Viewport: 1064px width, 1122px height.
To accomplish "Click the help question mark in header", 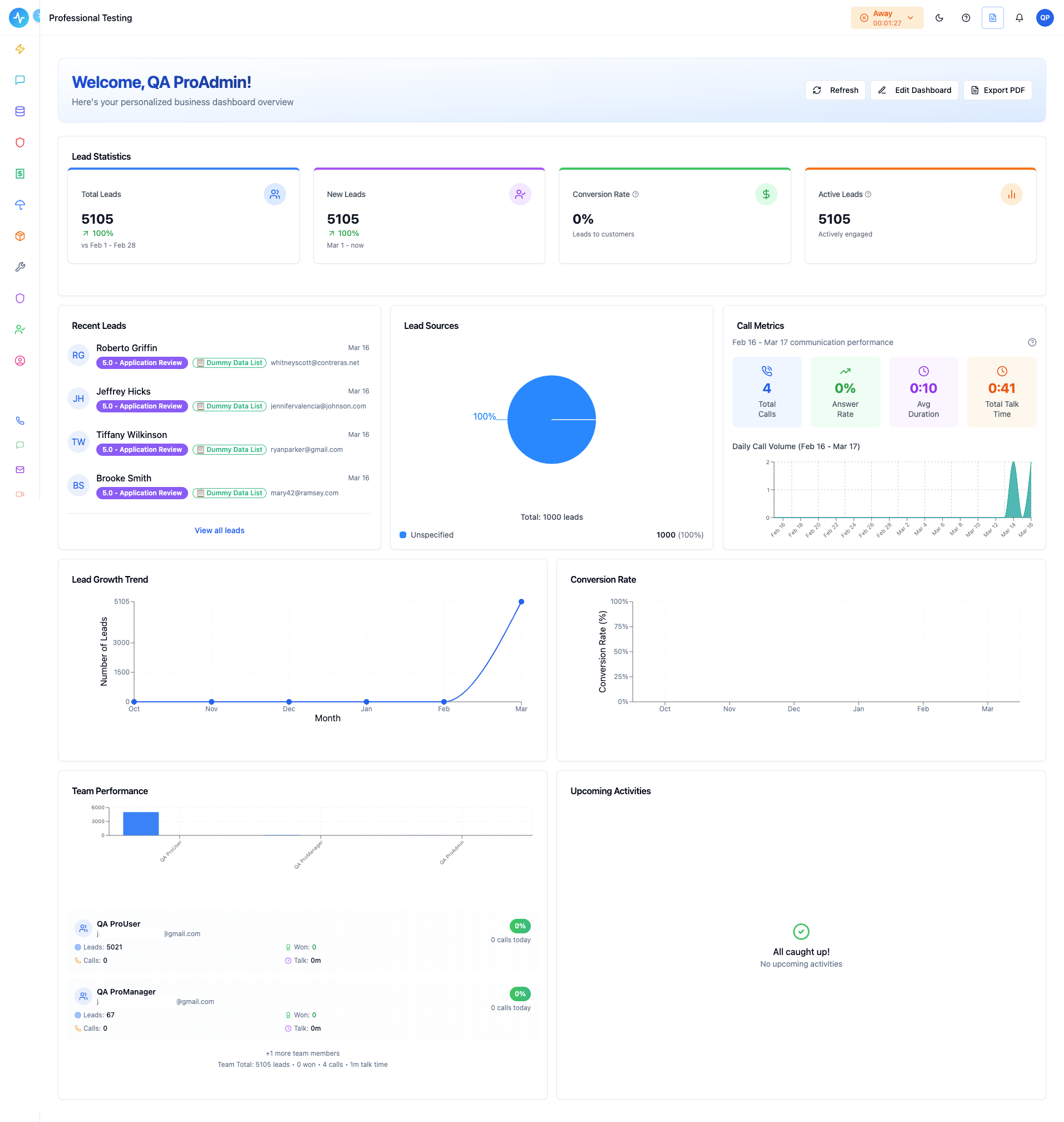I will [966, 18].
